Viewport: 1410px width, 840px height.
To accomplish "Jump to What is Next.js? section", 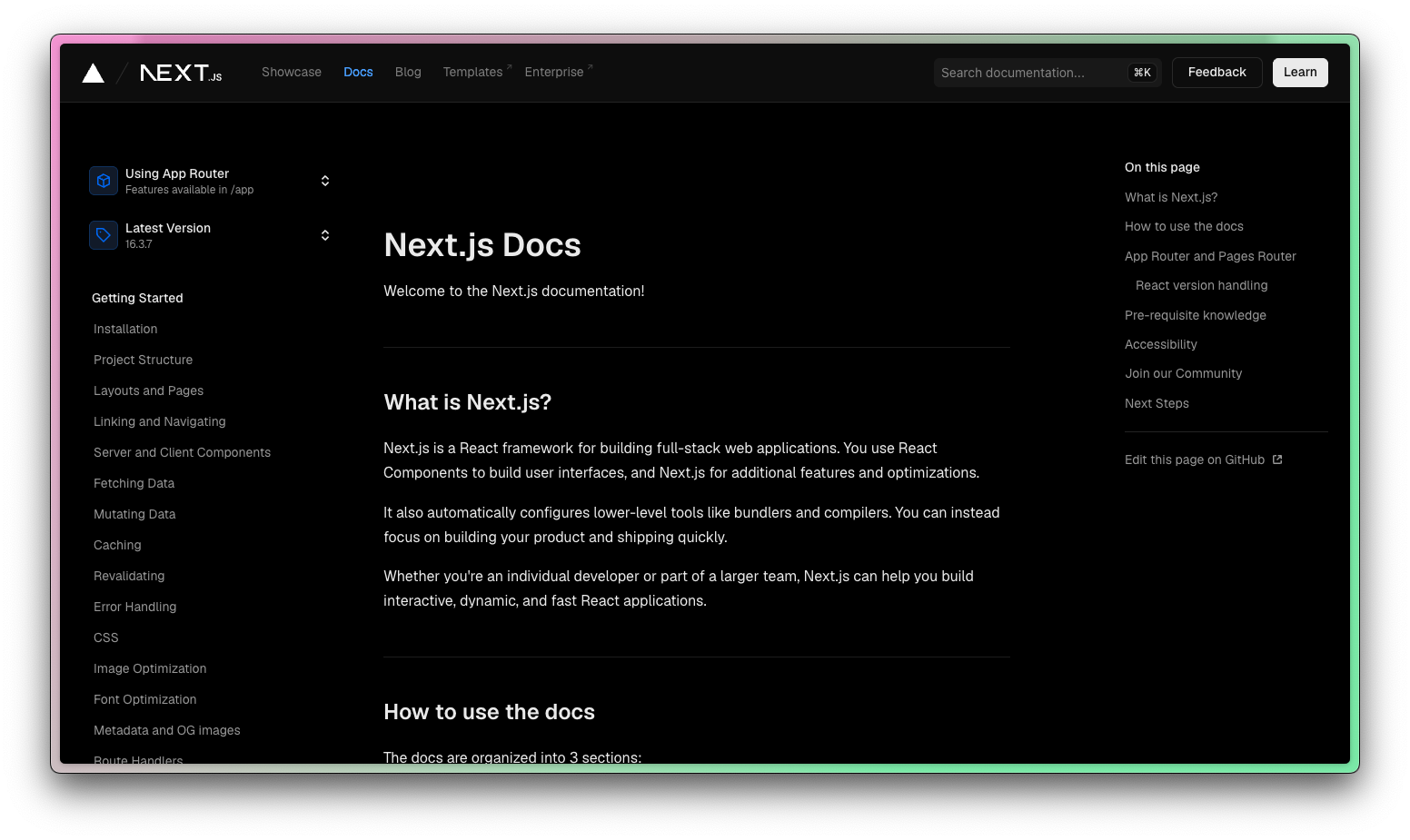I will point(1171,197).
